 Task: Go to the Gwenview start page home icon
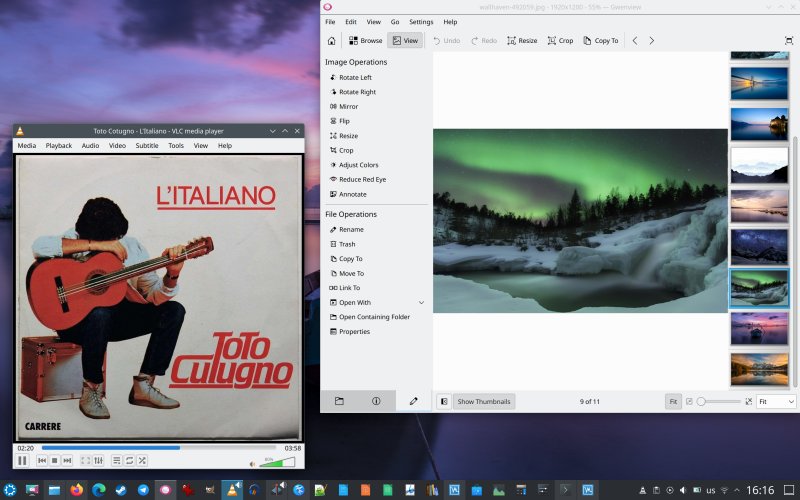click(332, 41)
